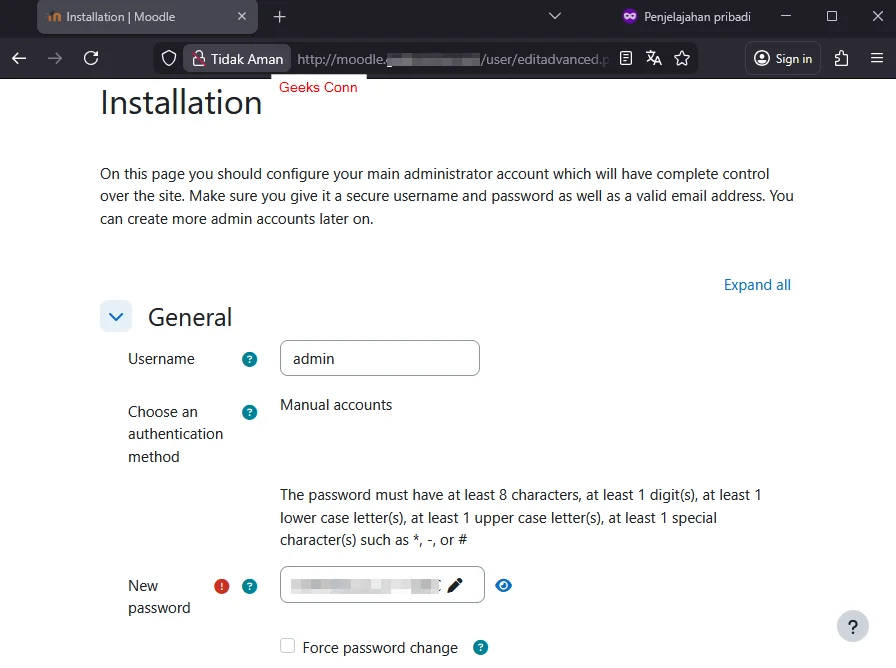The image size is (896, 668).
Task: Click the Sign in button
Action: pyautogui.click(x=783, y=58)
